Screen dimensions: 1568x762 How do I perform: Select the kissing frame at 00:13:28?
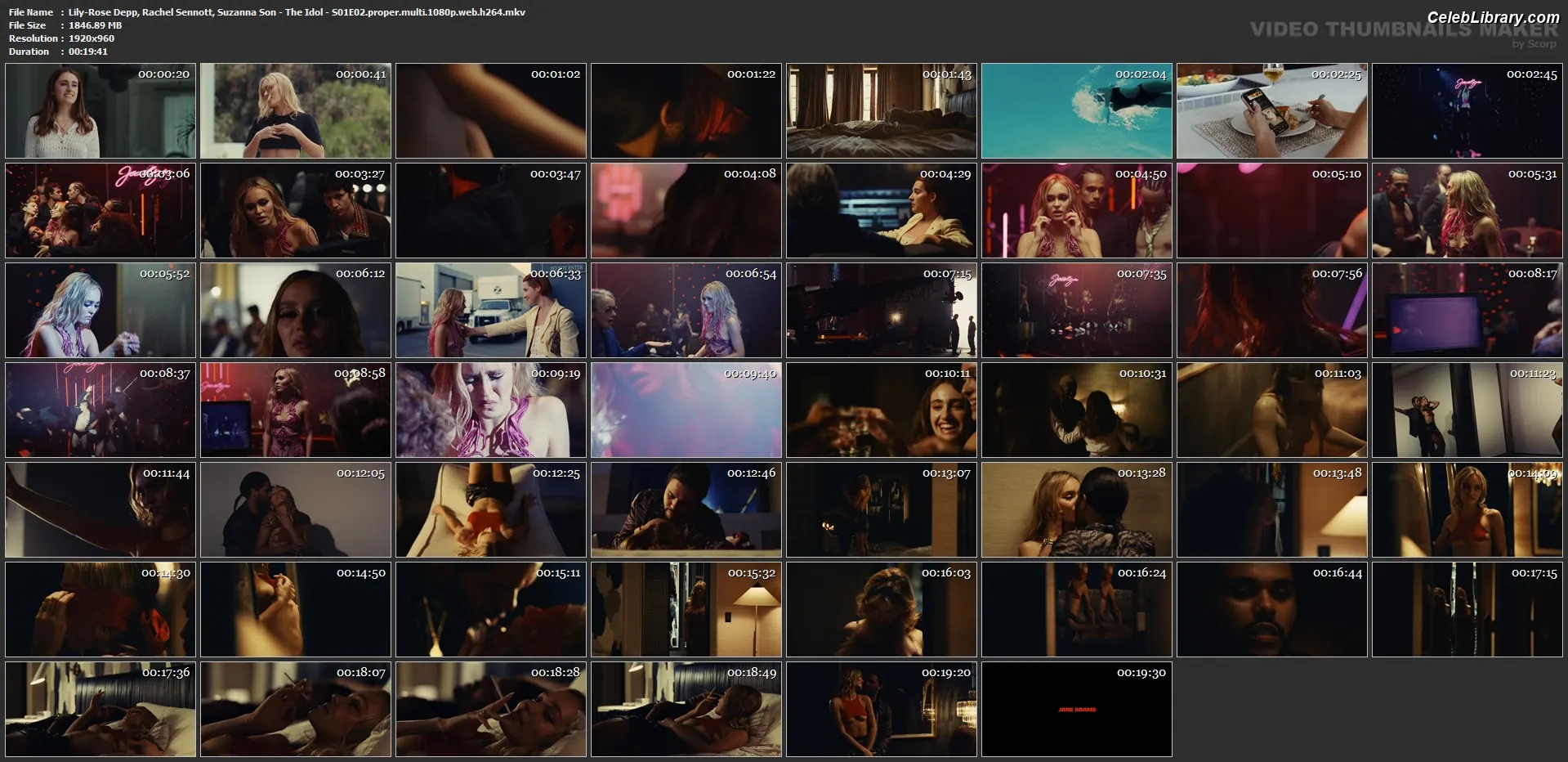[x=1077, y=509]
